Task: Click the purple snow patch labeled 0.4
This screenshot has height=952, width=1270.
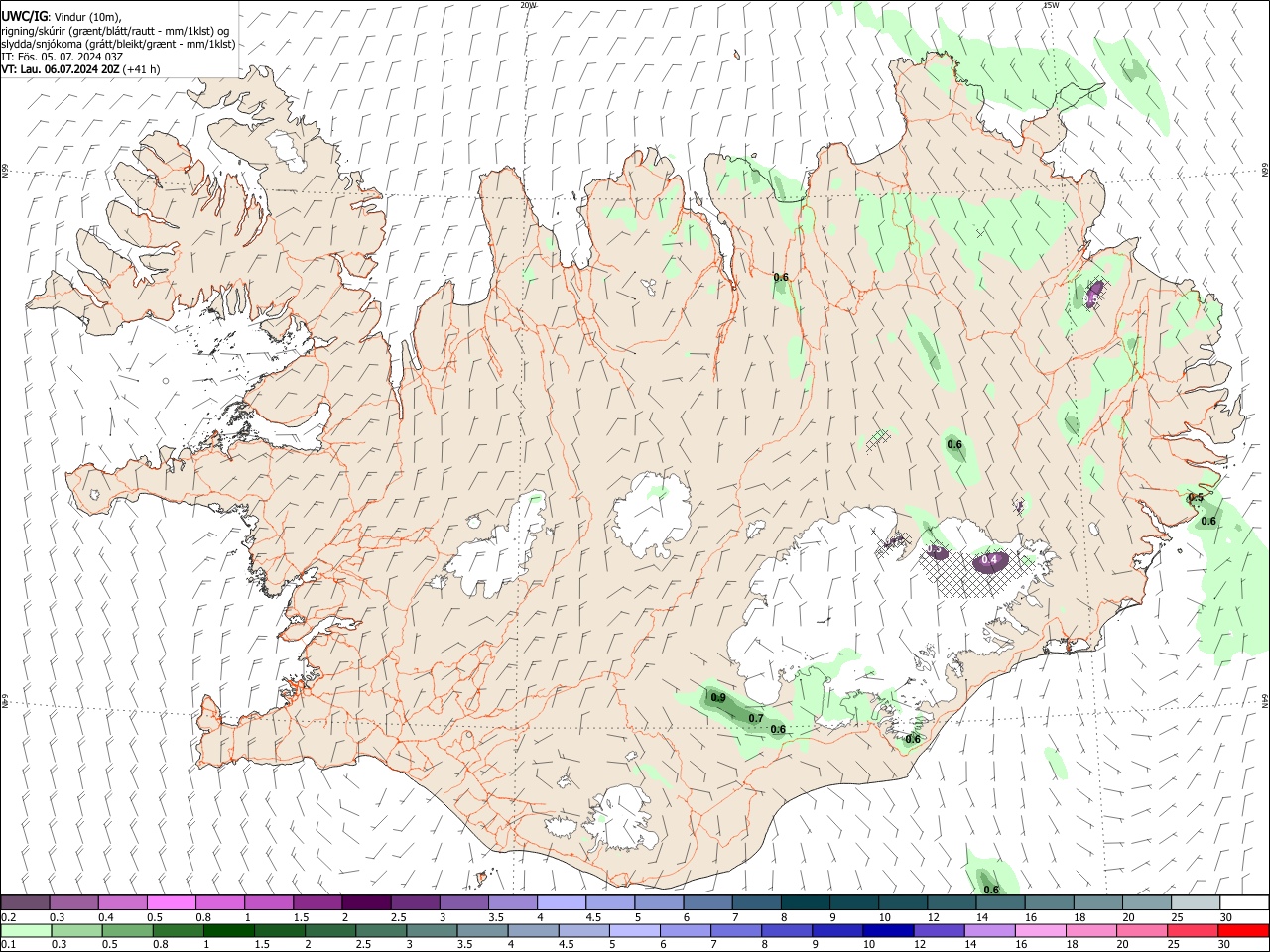Action: [989, 562]
